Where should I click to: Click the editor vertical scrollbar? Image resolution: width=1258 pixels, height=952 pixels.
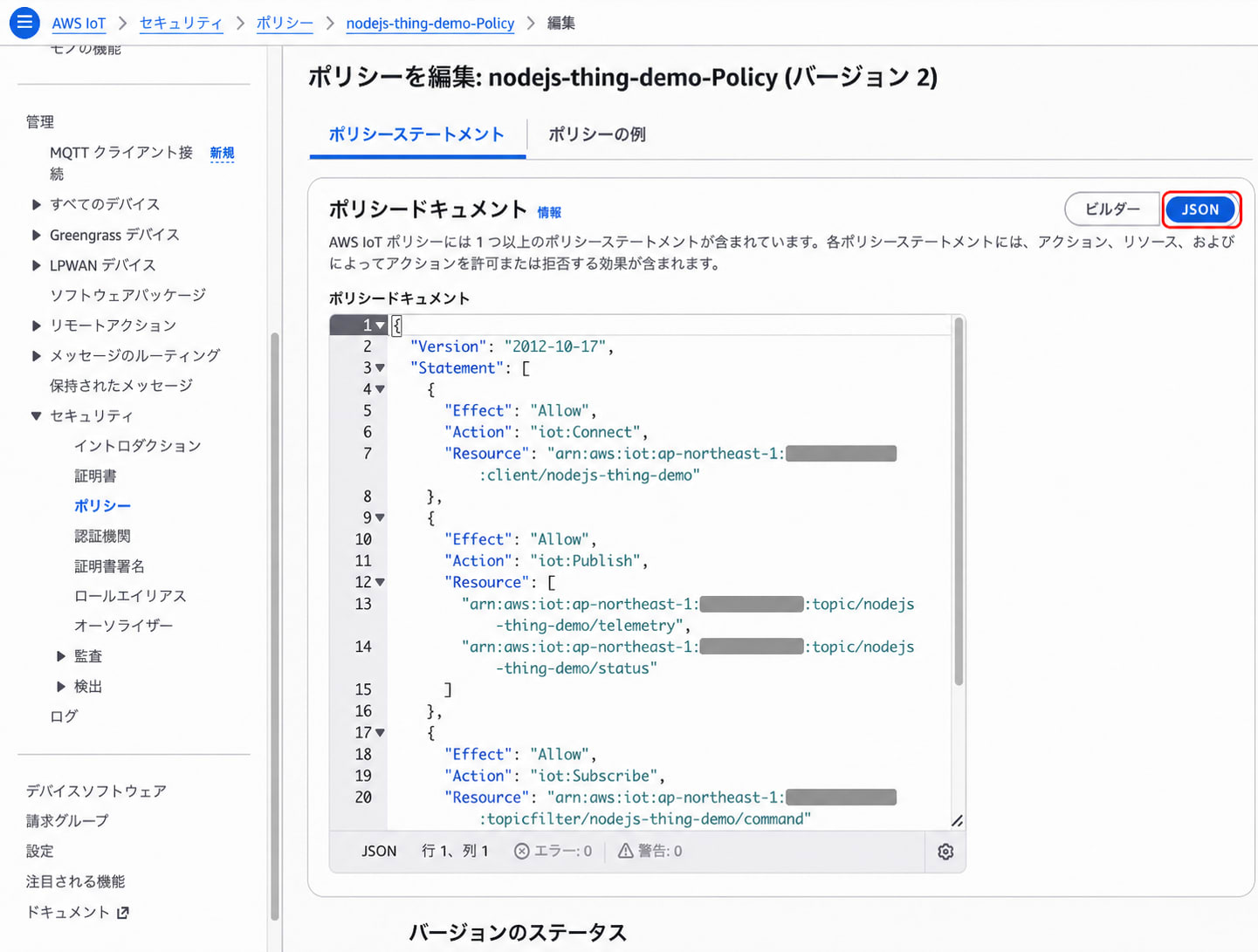tap(959, 502)
